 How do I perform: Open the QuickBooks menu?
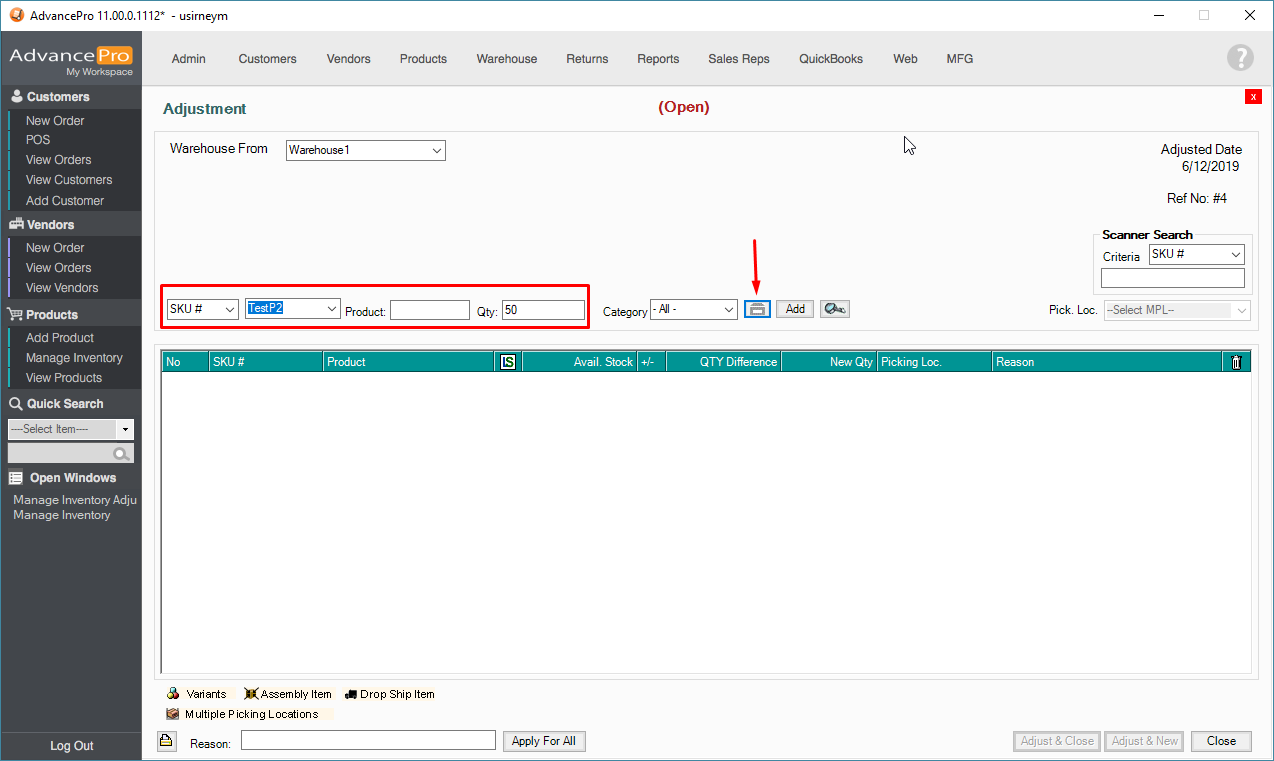(830, 59)
